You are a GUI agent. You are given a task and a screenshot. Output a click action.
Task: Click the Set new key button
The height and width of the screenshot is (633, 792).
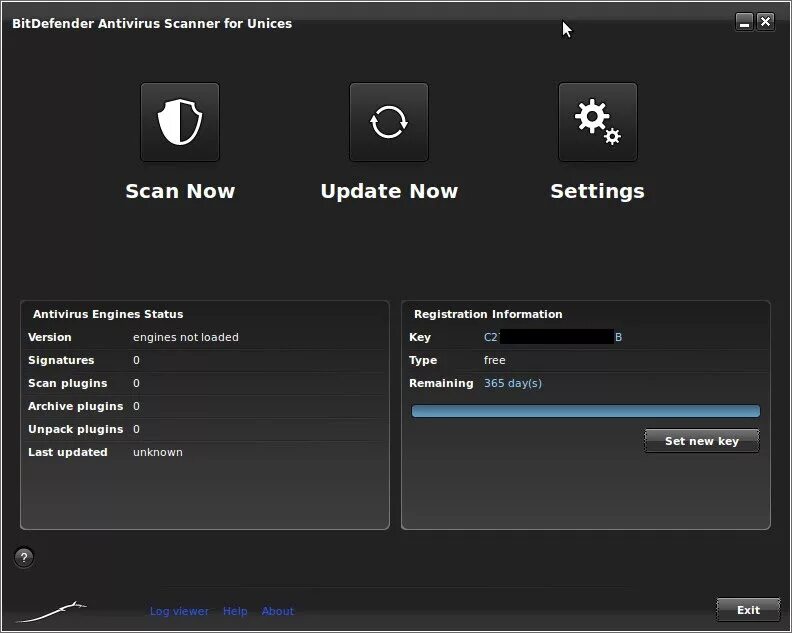702,441
